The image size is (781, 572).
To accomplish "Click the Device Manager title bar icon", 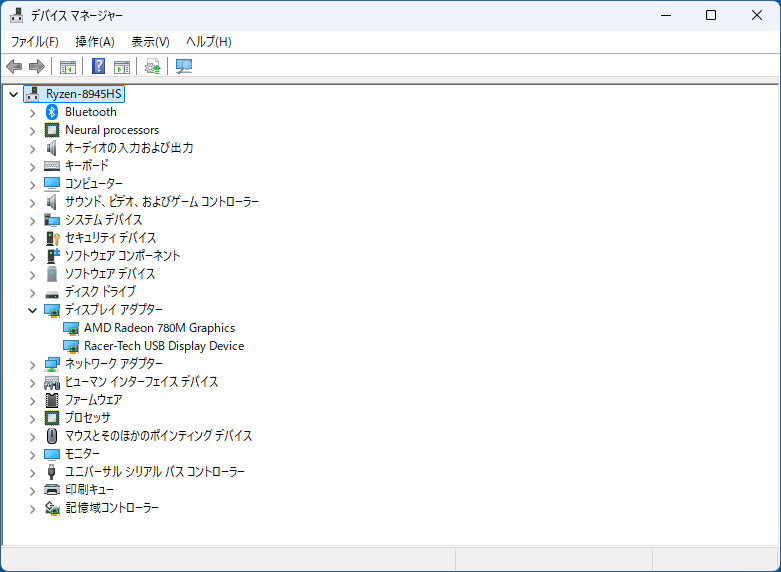I will tap(16, 15).
